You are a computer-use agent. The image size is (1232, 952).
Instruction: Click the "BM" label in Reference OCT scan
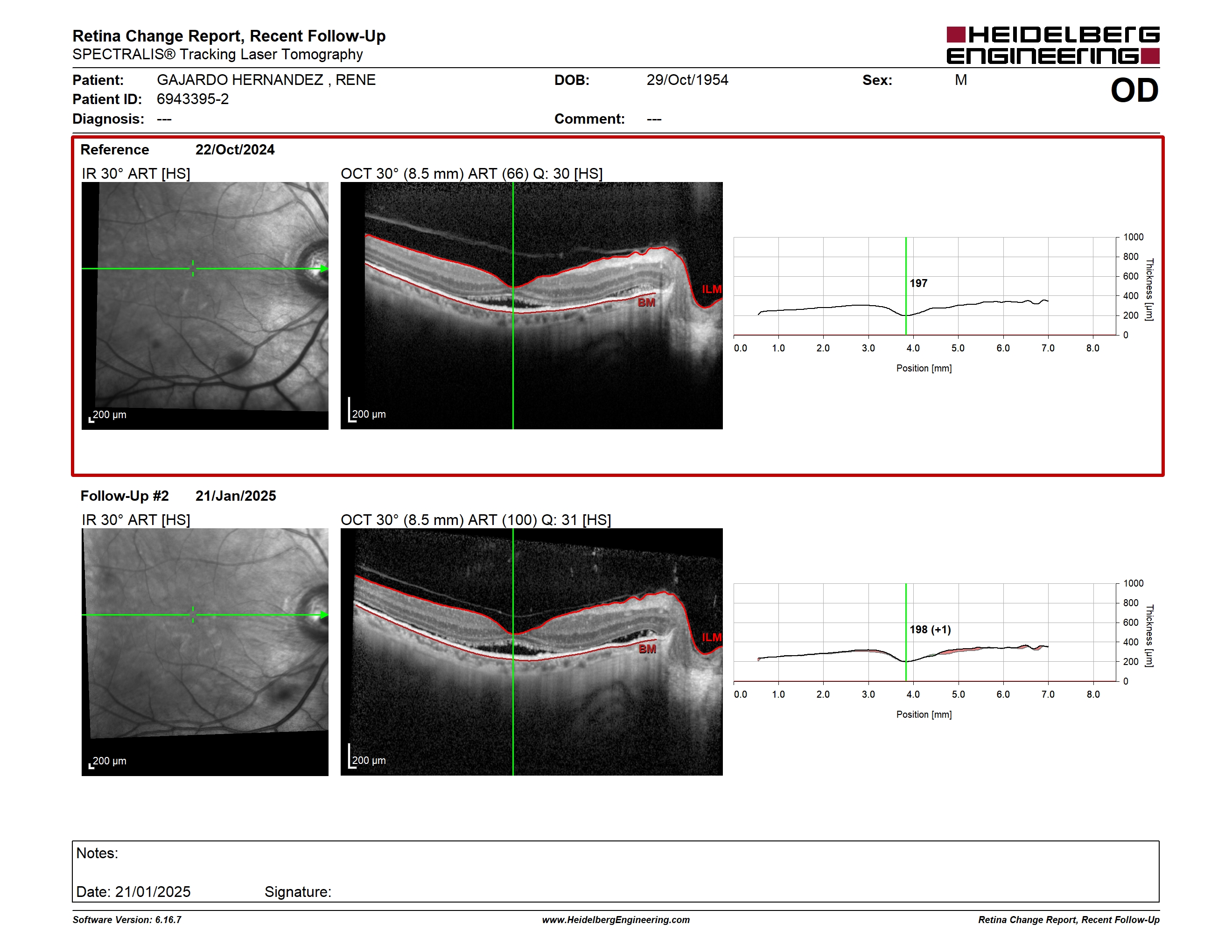pyautogui.click(x=646, y=302)
